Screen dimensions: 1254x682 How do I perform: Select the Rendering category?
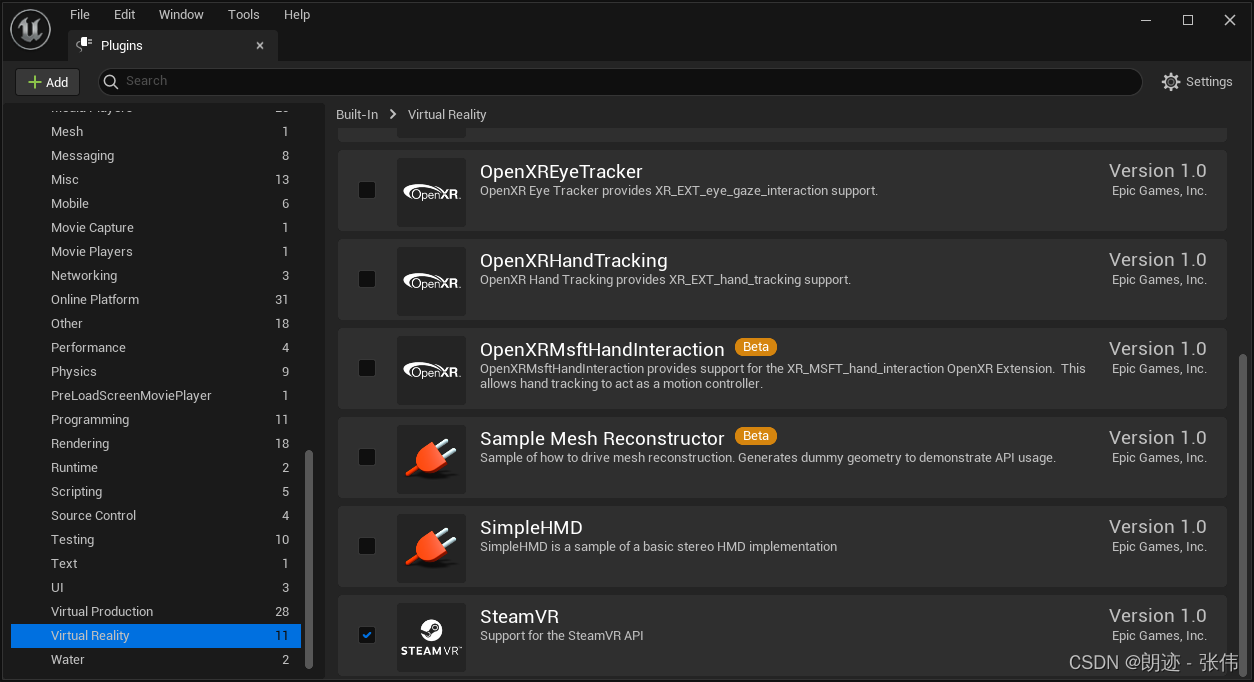156,444
